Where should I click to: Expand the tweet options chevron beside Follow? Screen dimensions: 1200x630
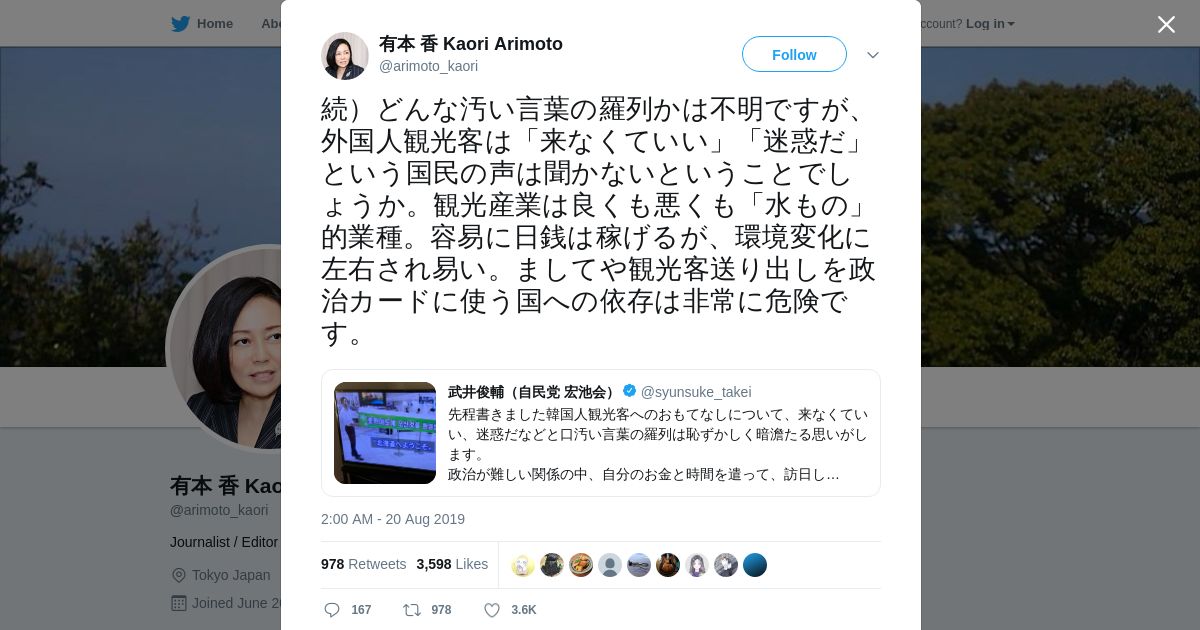[873, 55]
